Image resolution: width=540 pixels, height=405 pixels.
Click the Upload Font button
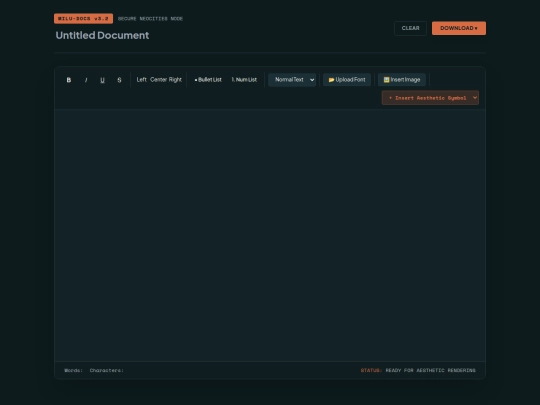click(347, 80)
